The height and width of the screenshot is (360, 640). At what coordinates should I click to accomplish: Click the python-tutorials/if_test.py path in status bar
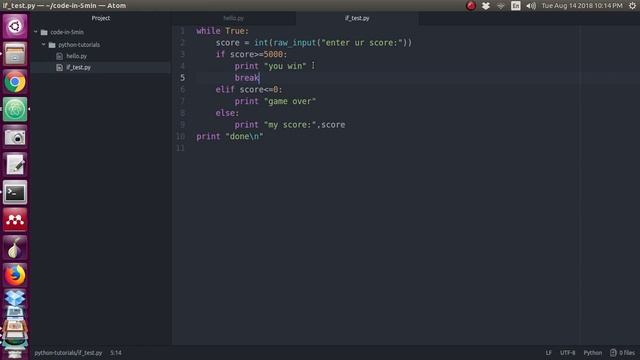click(x=68, y=353)
